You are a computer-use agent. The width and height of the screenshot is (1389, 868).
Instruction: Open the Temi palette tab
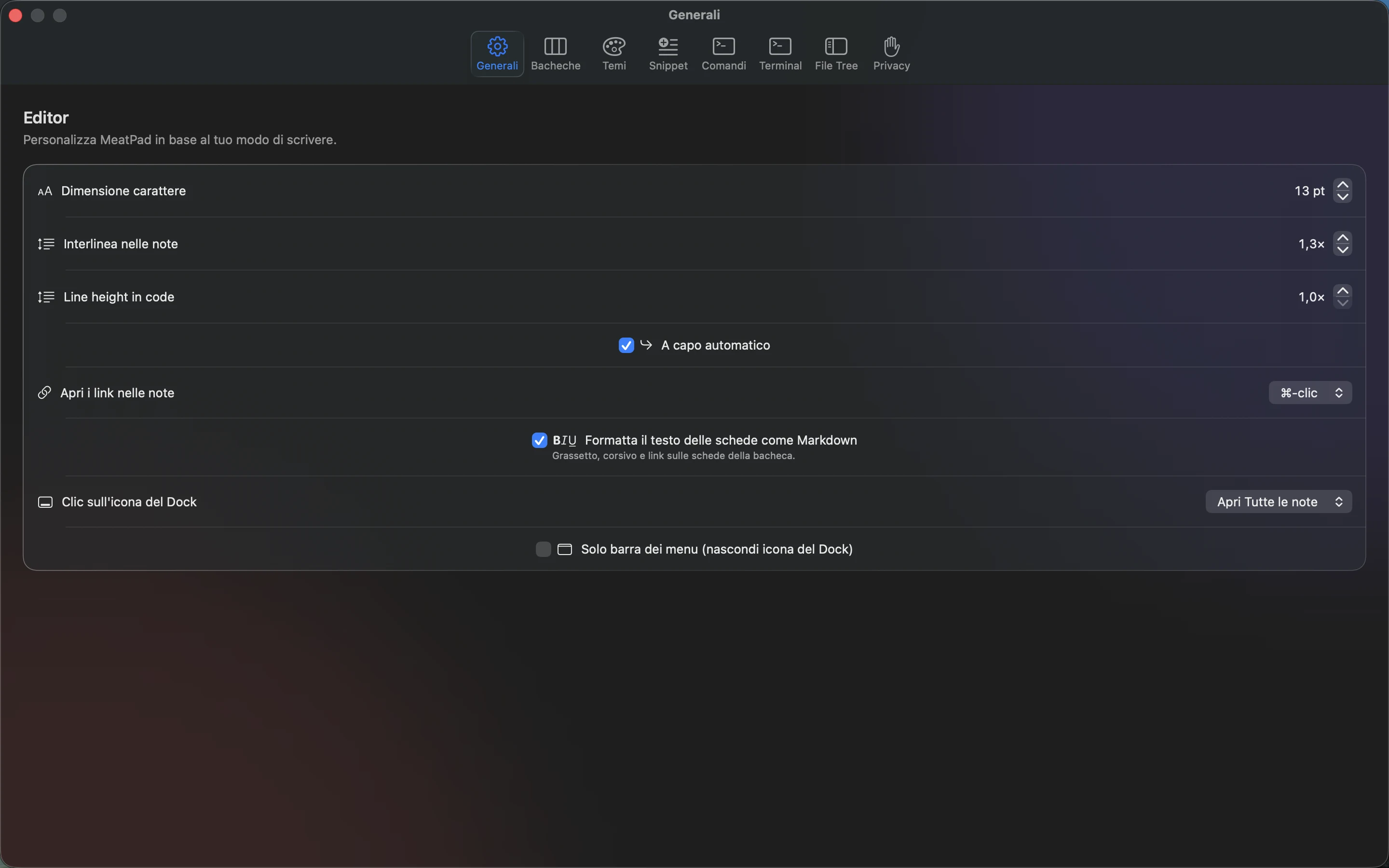point(613,54)
